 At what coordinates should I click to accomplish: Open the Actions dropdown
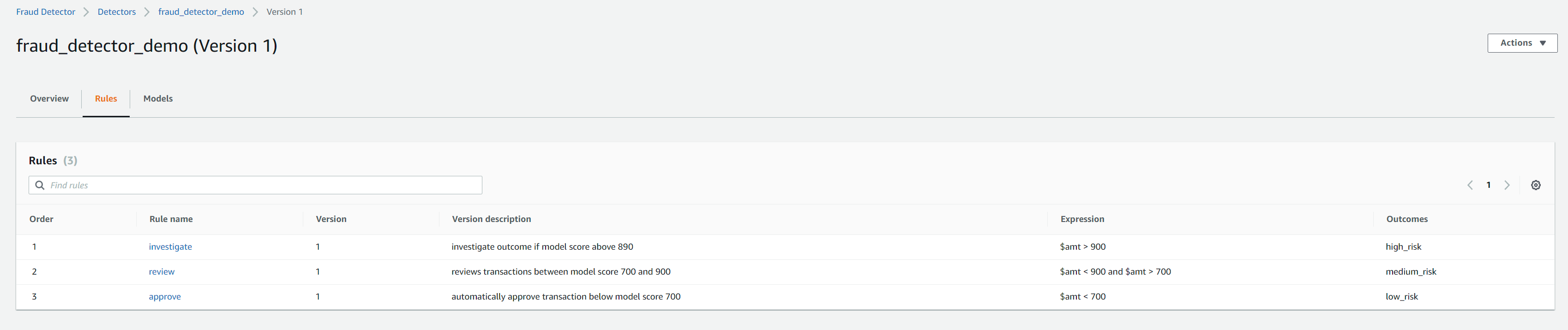click(x=1522, y=43)
